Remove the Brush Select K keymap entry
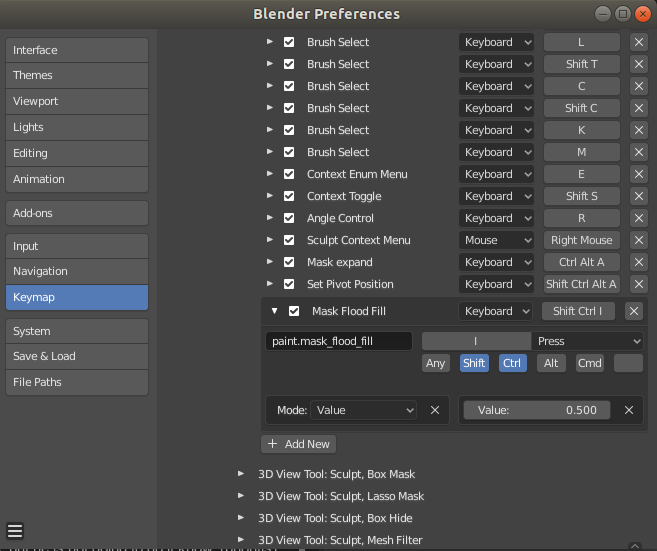The width and height of the screenshot is (657, 551). click(639, 130)
